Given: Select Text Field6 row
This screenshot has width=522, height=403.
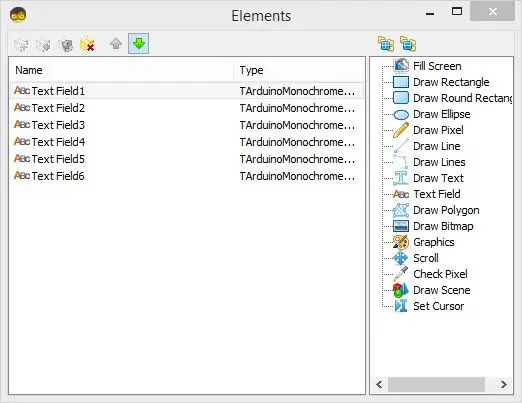Looking at the screenshot, I should tap(187, 176).
